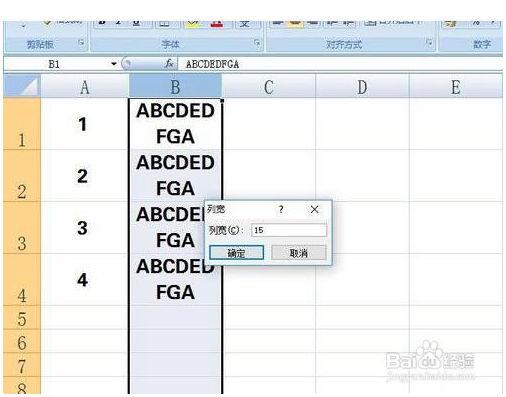The width and height of the screenshot is (506, 397).
Task: Select column C header
Action: (x=269, y=86)
